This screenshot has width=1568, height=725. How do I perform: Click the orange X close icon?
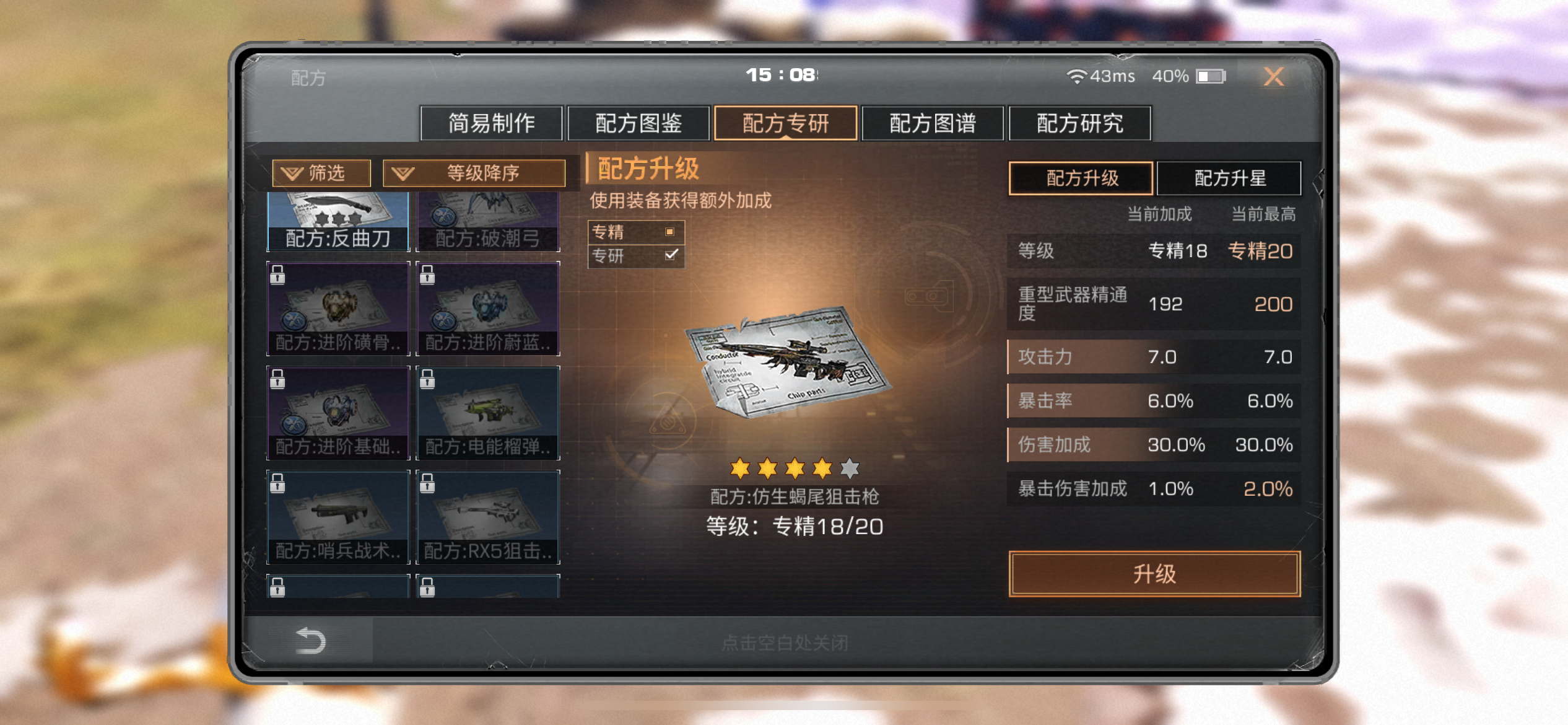[x=1273, y=77]
